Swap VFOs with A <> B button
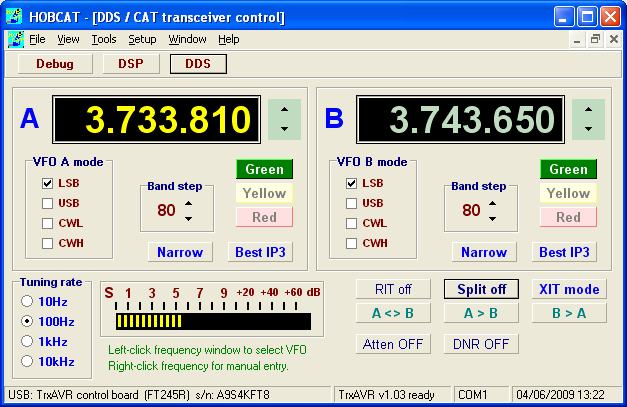 (x=394, y=311)
